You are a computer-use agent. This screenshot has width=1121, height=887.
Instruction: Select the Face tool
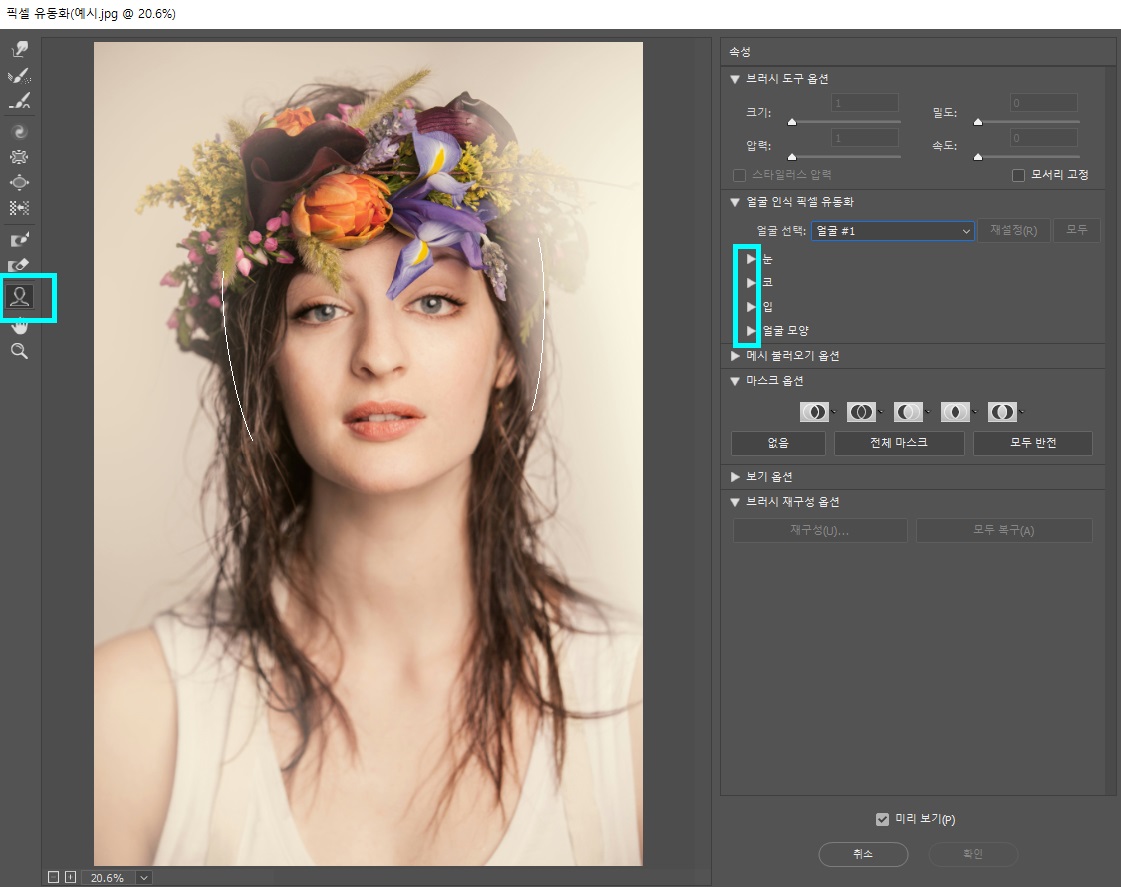click(x=19, y=296)
